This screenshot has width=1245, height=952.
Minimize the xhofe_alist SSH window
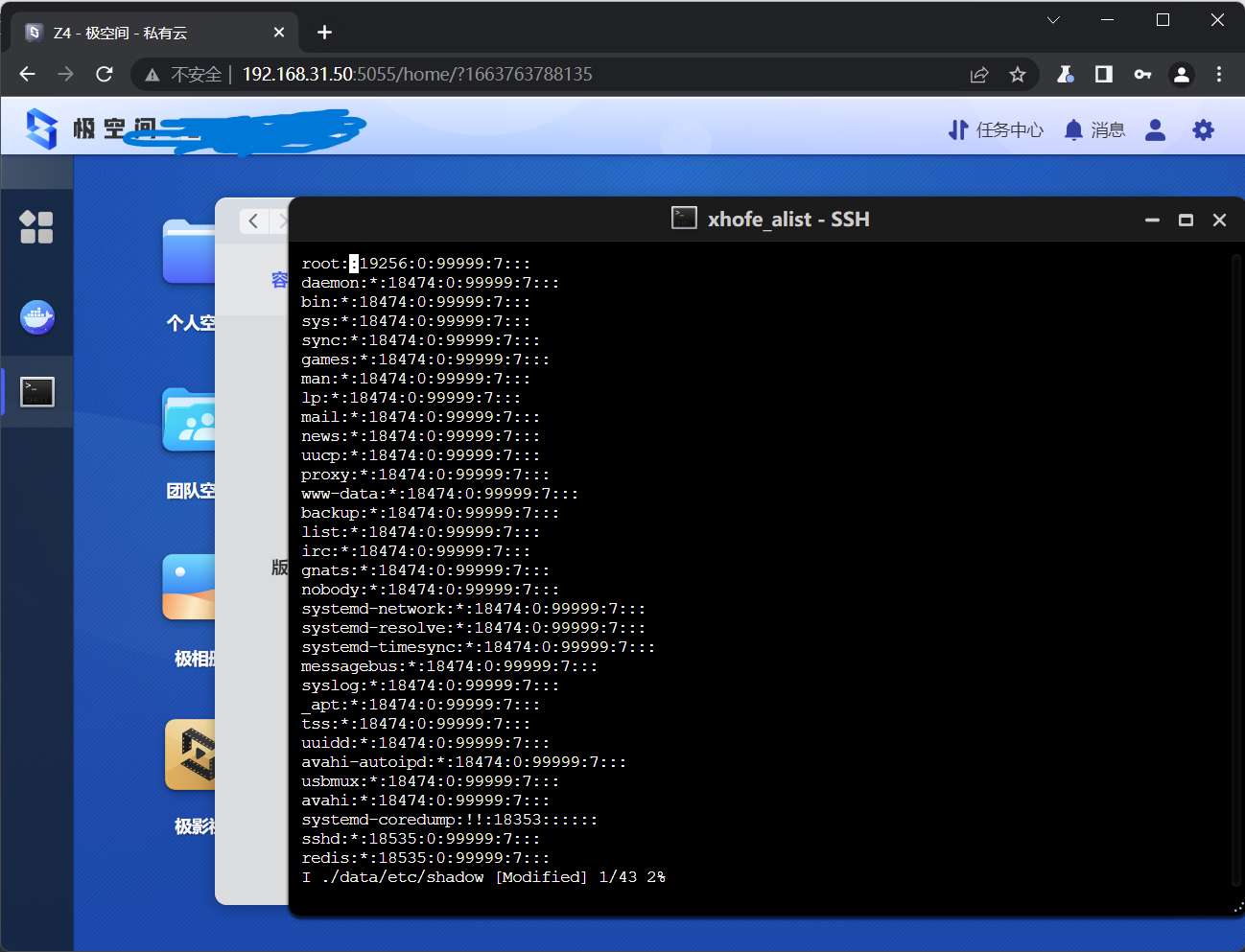(1152, 221)
